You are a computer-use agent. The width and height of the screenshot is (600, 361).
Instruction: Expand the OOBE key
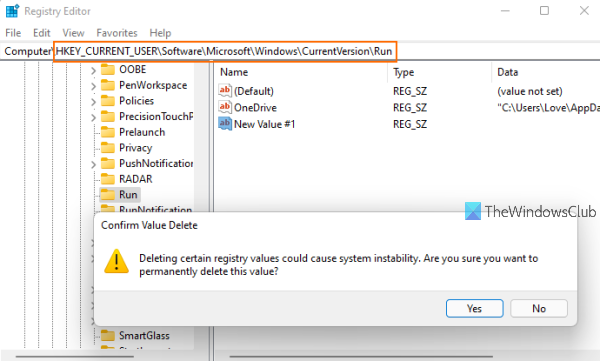pyautogui.click(x=93, y=70)
